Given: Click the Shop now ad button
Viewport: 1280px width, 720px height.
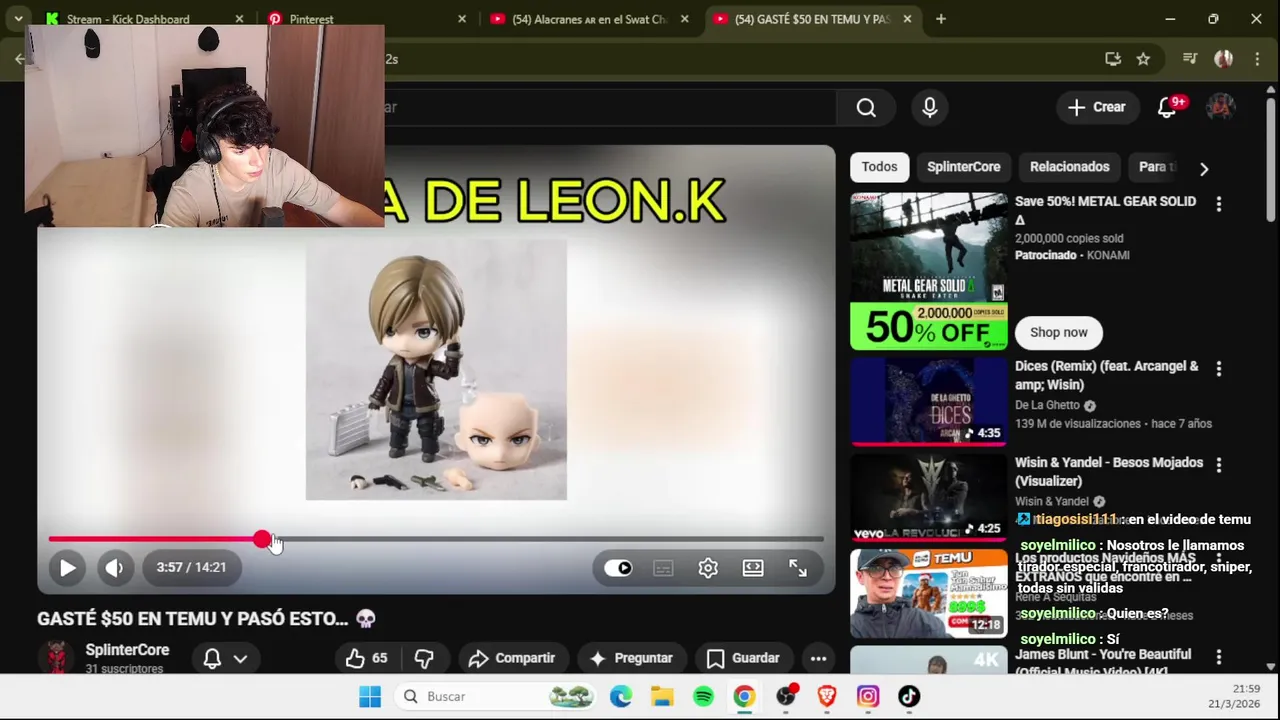Looking at the screenshot, I should click(x=1059, y=332).
